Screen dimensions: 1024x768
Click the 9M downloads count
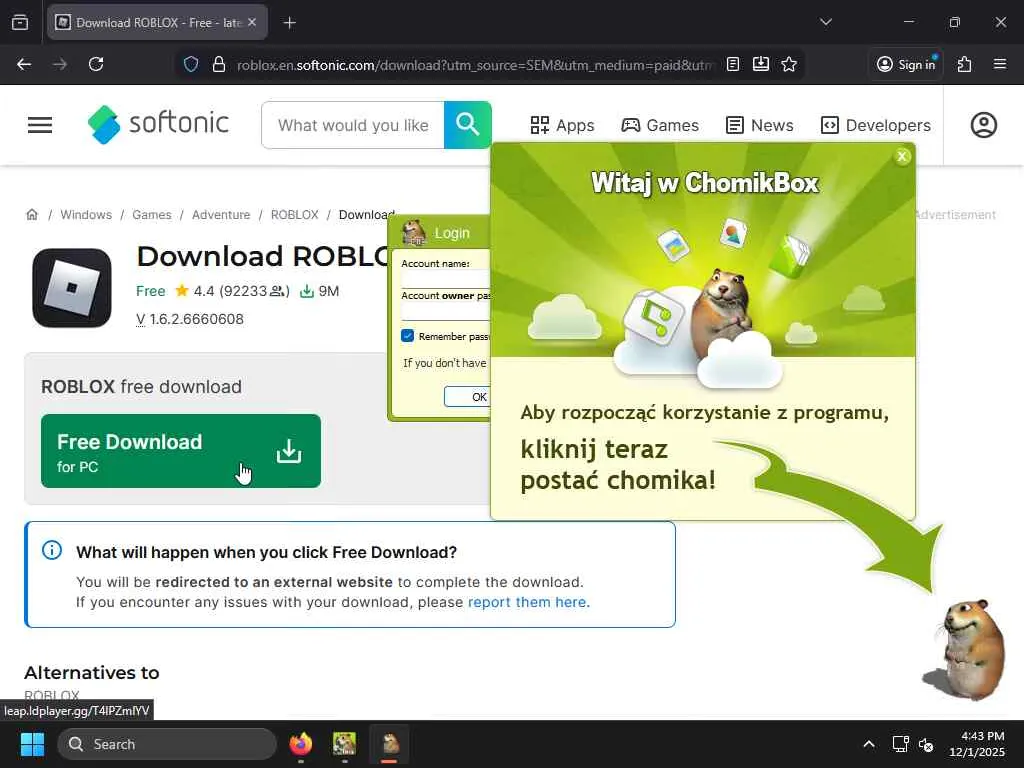pos(319,291)
